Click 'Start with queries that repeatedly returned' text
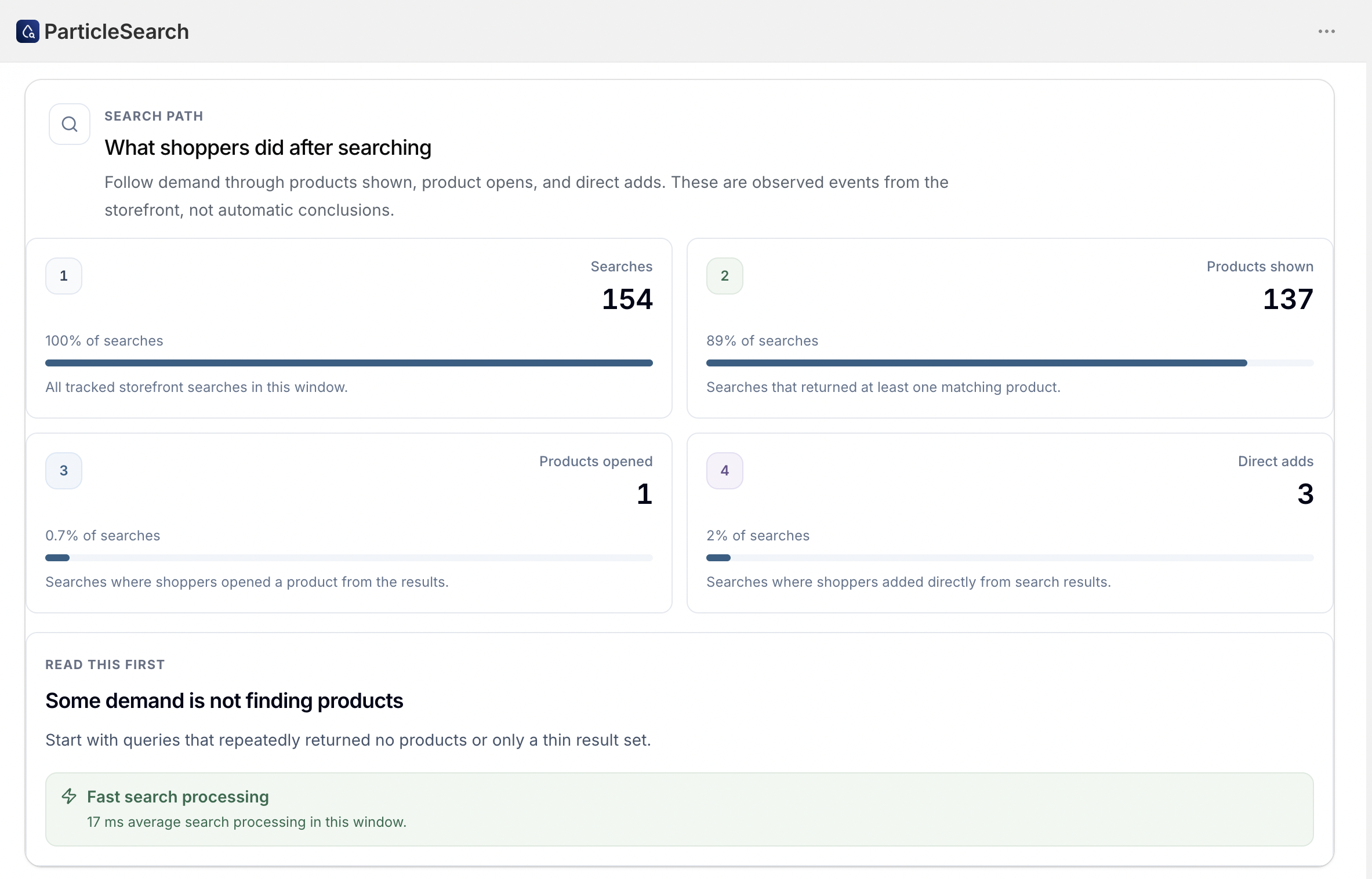1372x879 pixels. pos(348,740)
